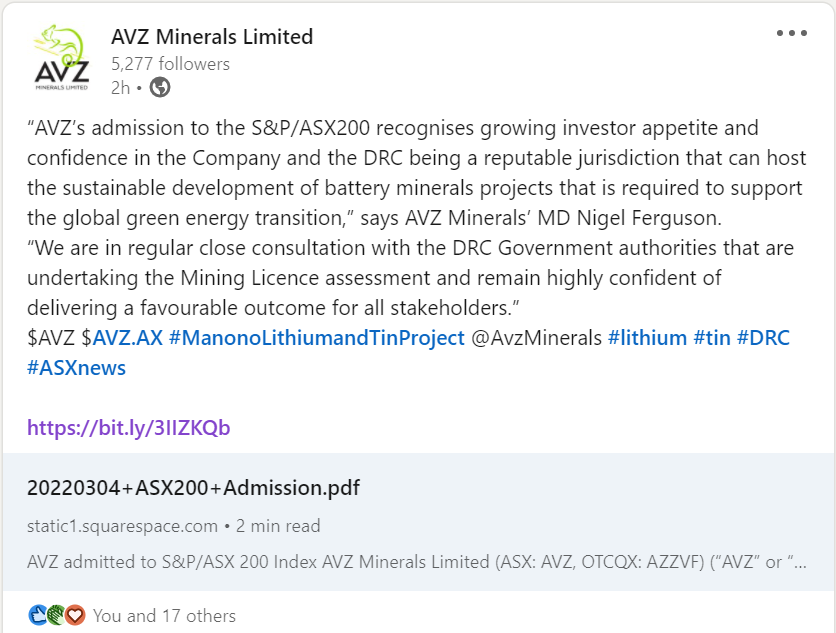Click the globe public visibility icon
This screenshot has height=633, width=836.
(x=159, y=87)
